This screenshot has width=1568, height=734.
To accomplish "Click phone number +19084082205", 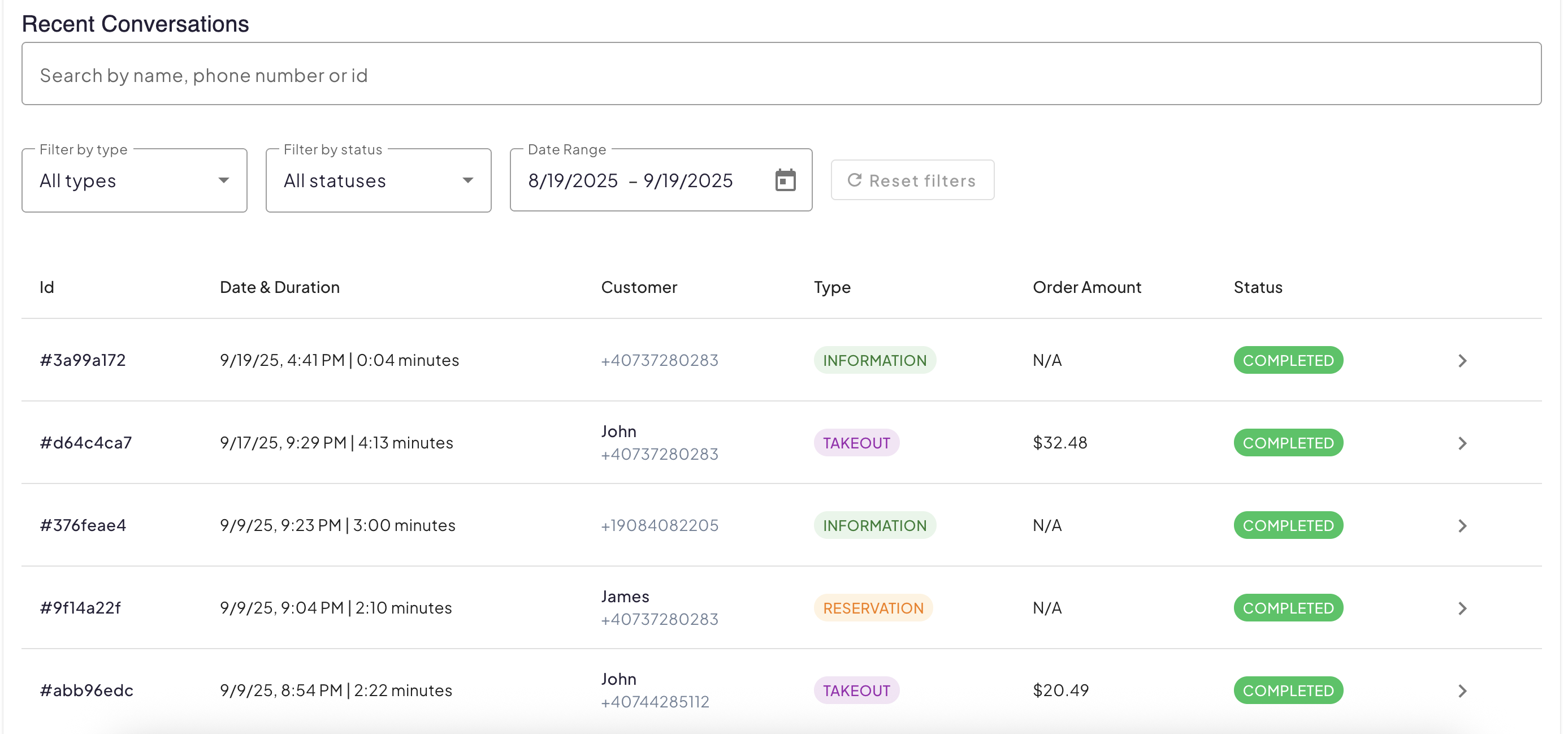I will click(659, 526).
